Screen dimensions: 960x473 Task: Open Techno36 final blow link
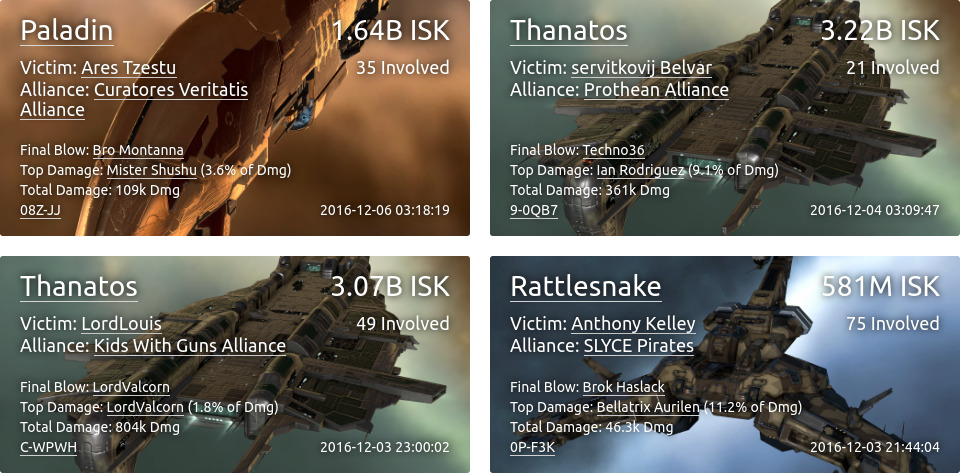pyautogui.click(x=613, y=150)
